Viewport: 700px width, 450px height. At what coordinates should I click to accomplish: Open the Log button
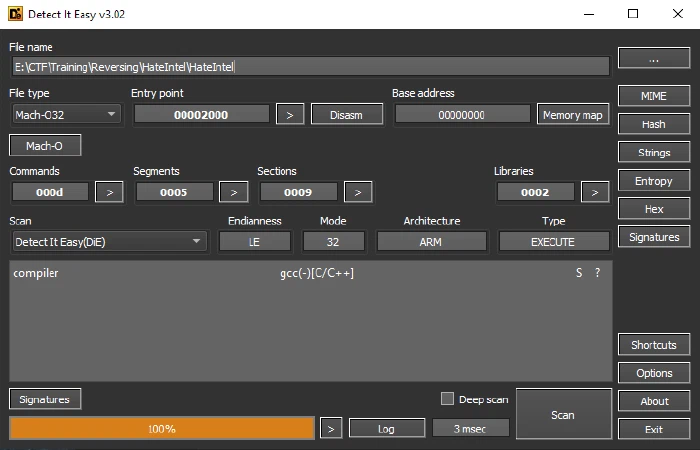click(387, 429)
